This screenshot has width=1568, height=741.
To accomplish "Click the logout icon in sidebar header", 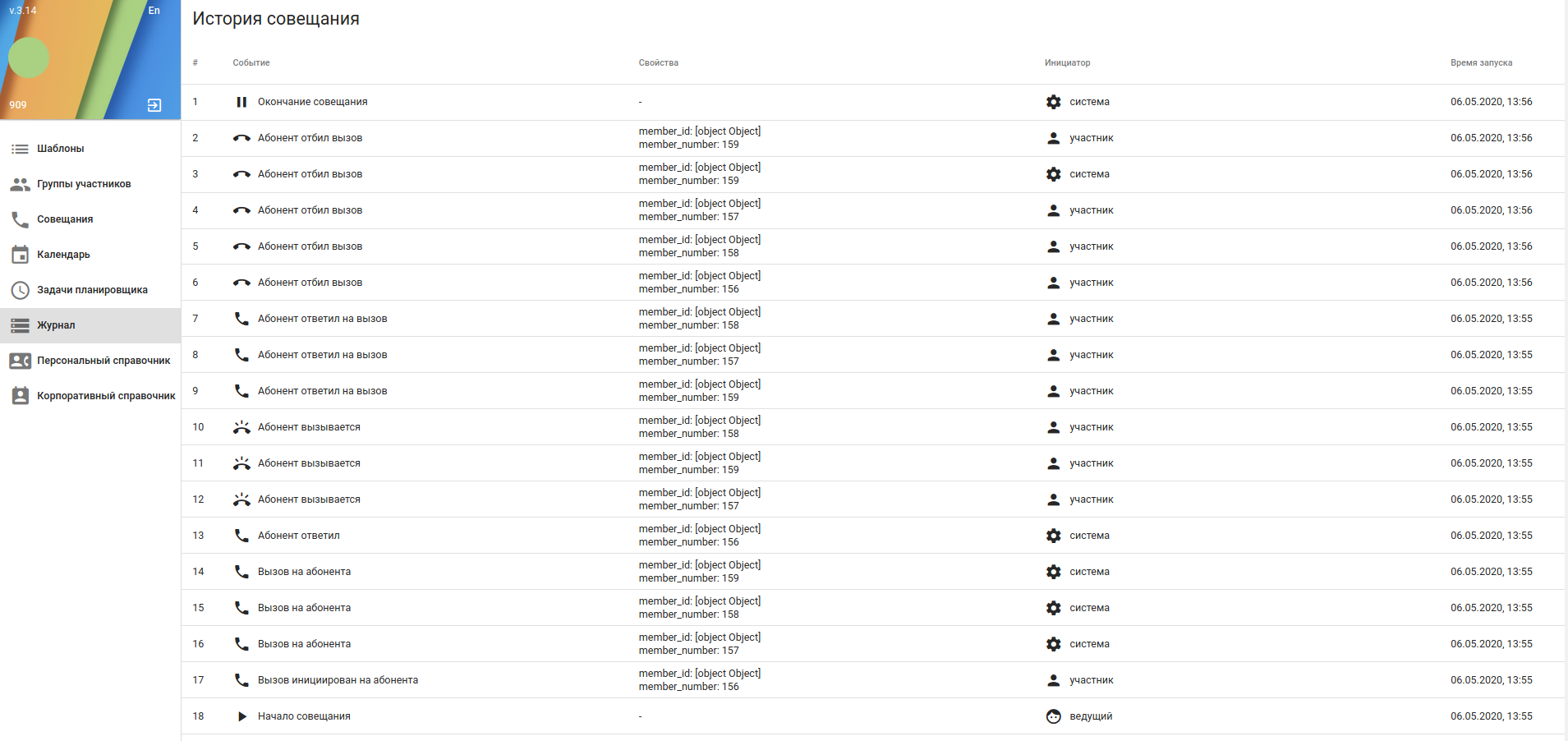I will pyautogui.click(x=154, y=105).
